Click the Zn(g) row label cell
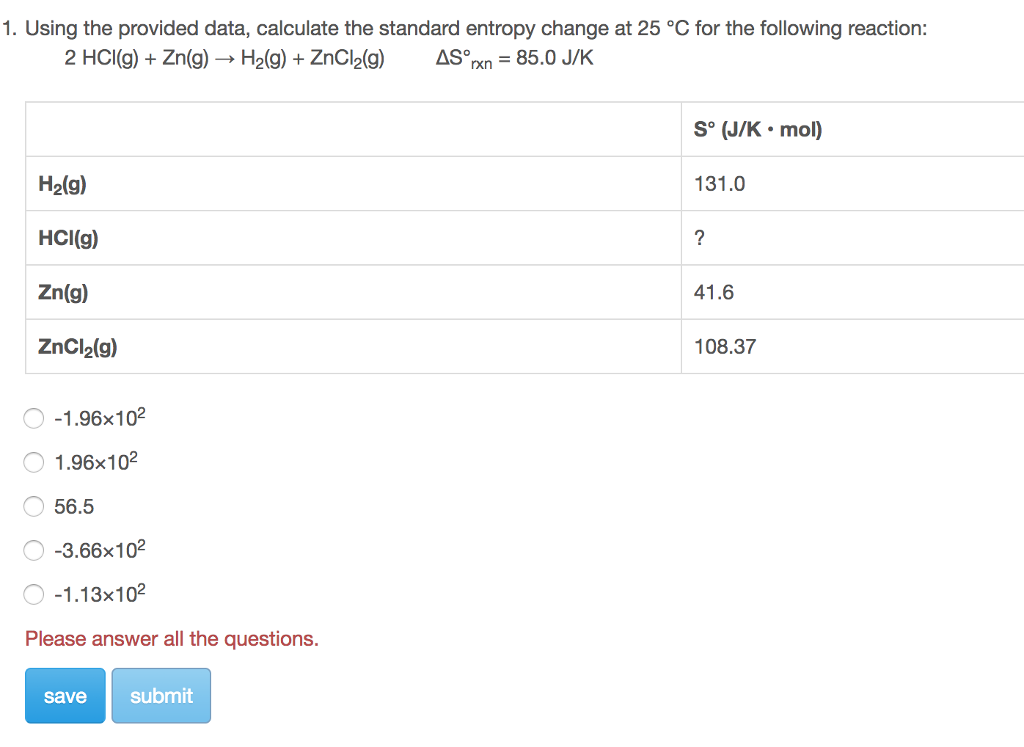The height and width of the screenshot is (747, 1024). click(353, 292)
